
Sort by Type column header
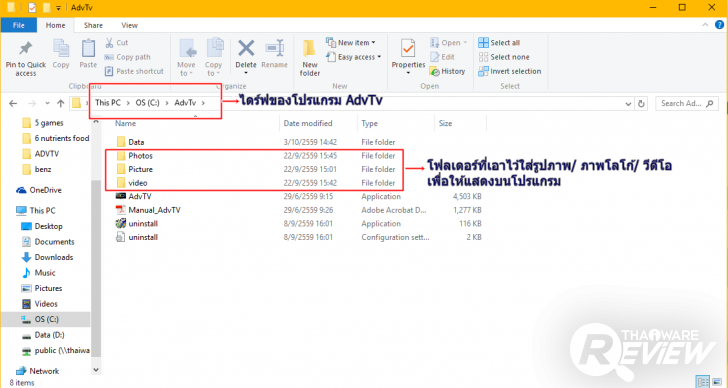tap(370, 123)
